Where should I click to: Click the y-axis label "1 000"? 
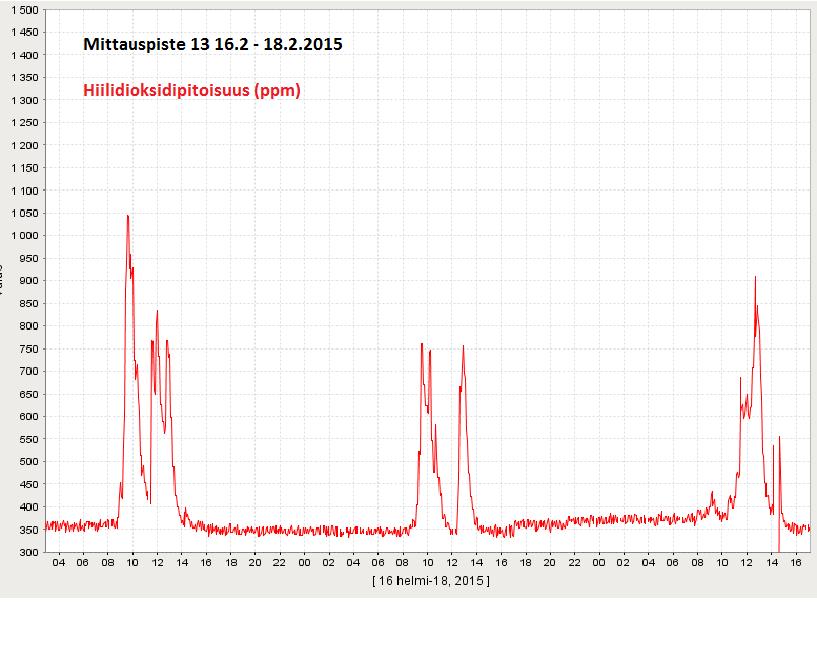pyautogui.click(x=24, y=235)
